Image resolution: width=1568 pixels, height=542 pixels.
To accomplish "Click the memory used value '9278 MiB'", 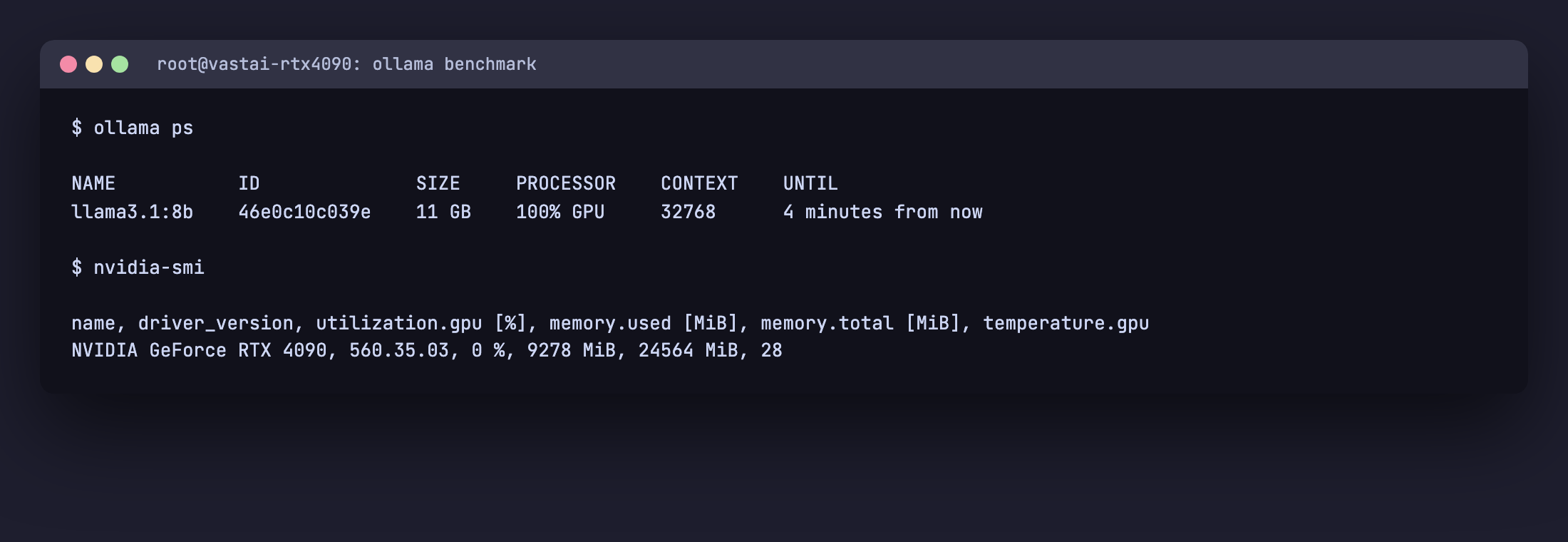I will click(572, 350).
